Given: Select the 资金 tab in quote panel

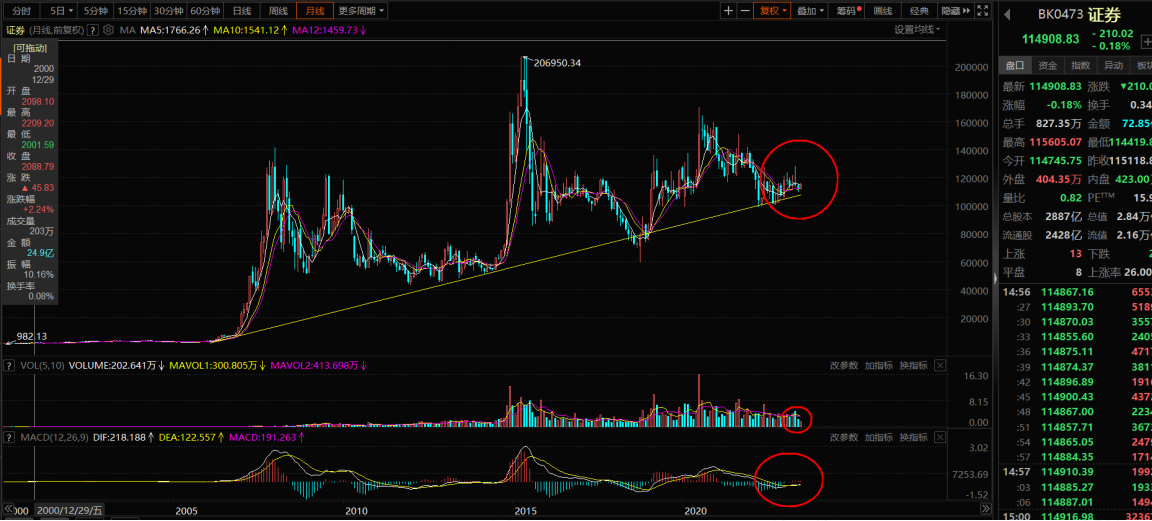Looking at the screenshot, I should [x=1048, y=65].
